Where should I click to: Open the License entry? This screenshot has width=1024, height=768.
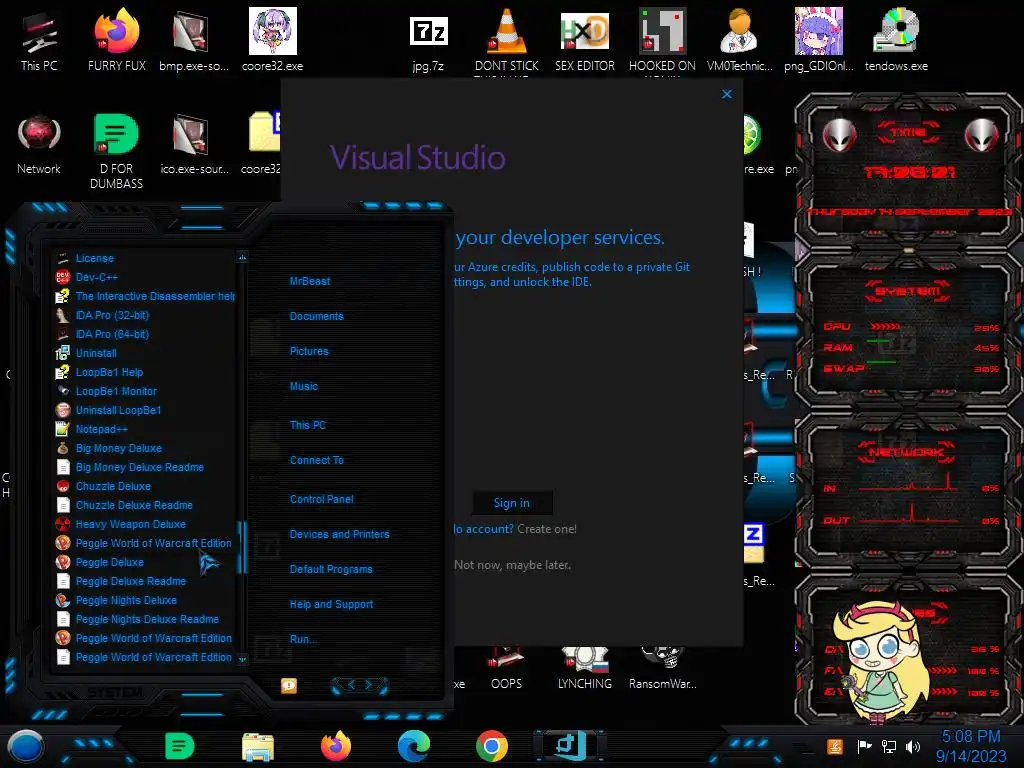[x=95, y=258]
